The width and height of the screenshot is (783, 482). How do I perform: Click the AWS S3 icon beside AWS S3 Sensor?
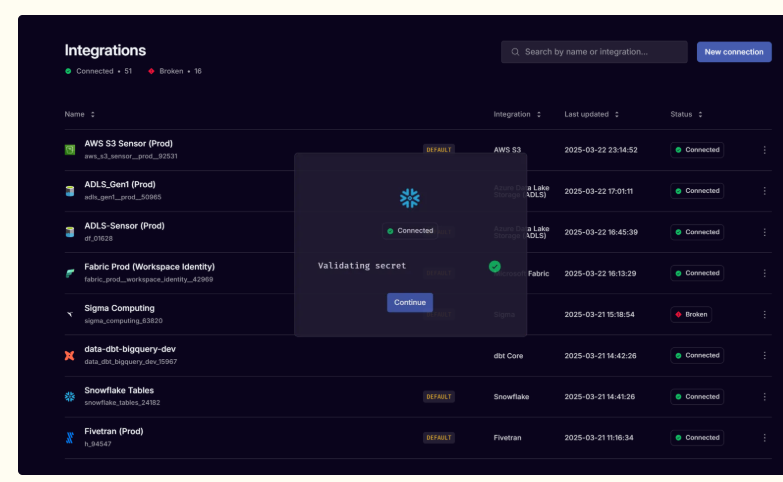pyautogui.click(x=70, y=150)
